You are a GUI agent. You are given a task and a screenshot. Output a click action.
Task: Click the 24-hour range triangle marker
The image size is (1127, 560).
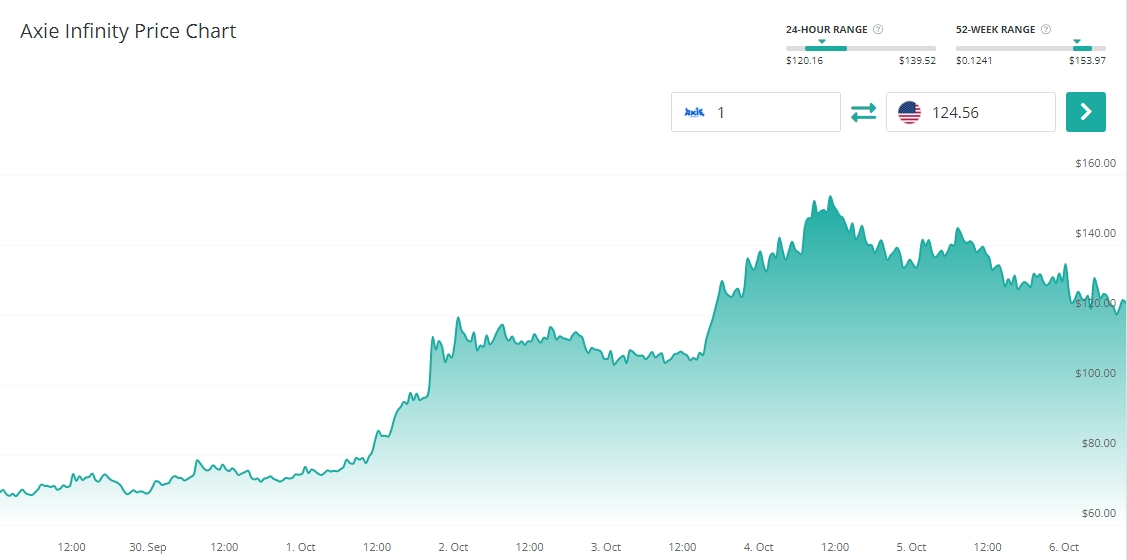tap(822, 42)
